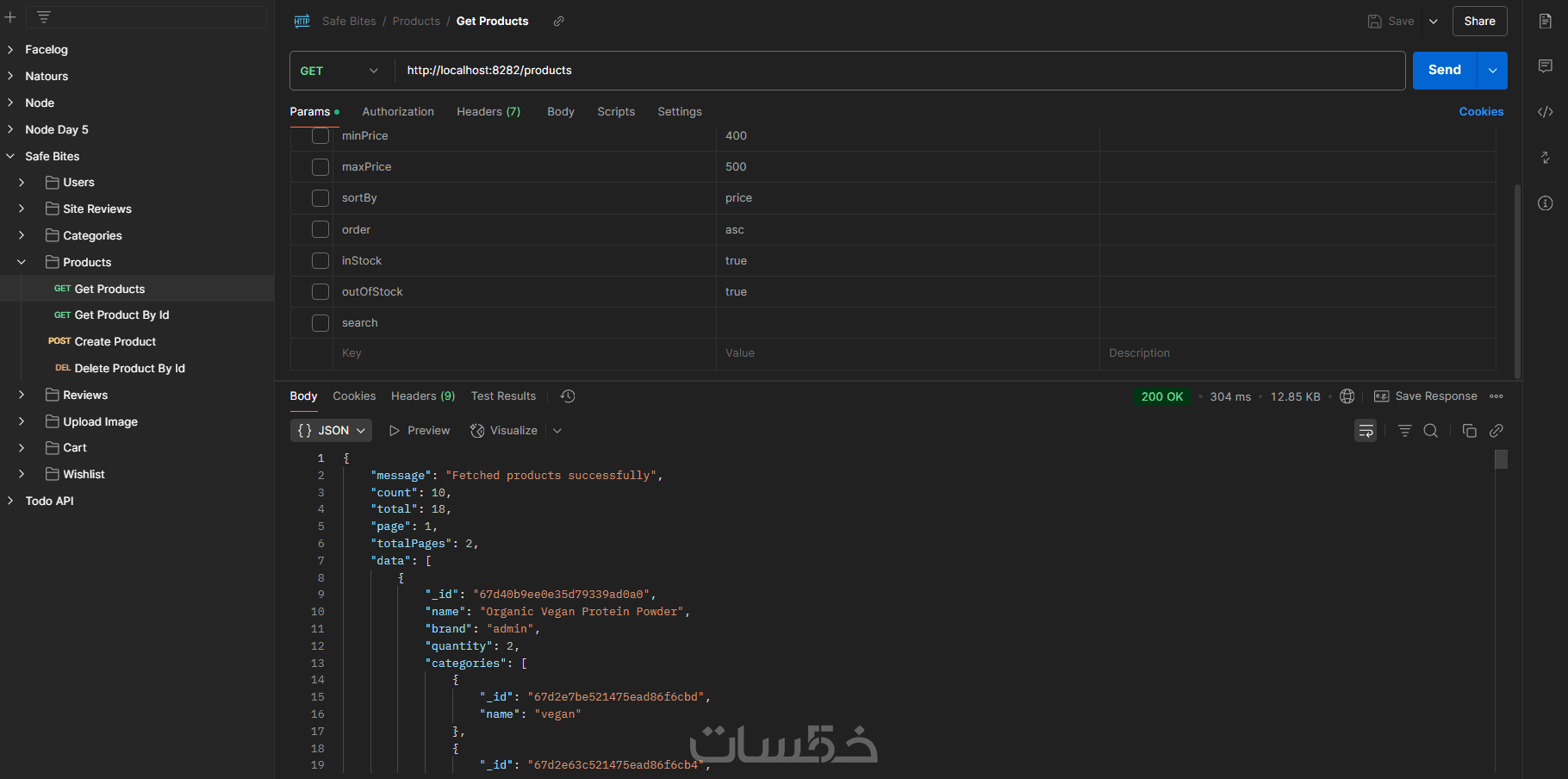Screen dimensions: 1568x779
Task: Show the code snippet icon
Action: (x=1546, y=112)
